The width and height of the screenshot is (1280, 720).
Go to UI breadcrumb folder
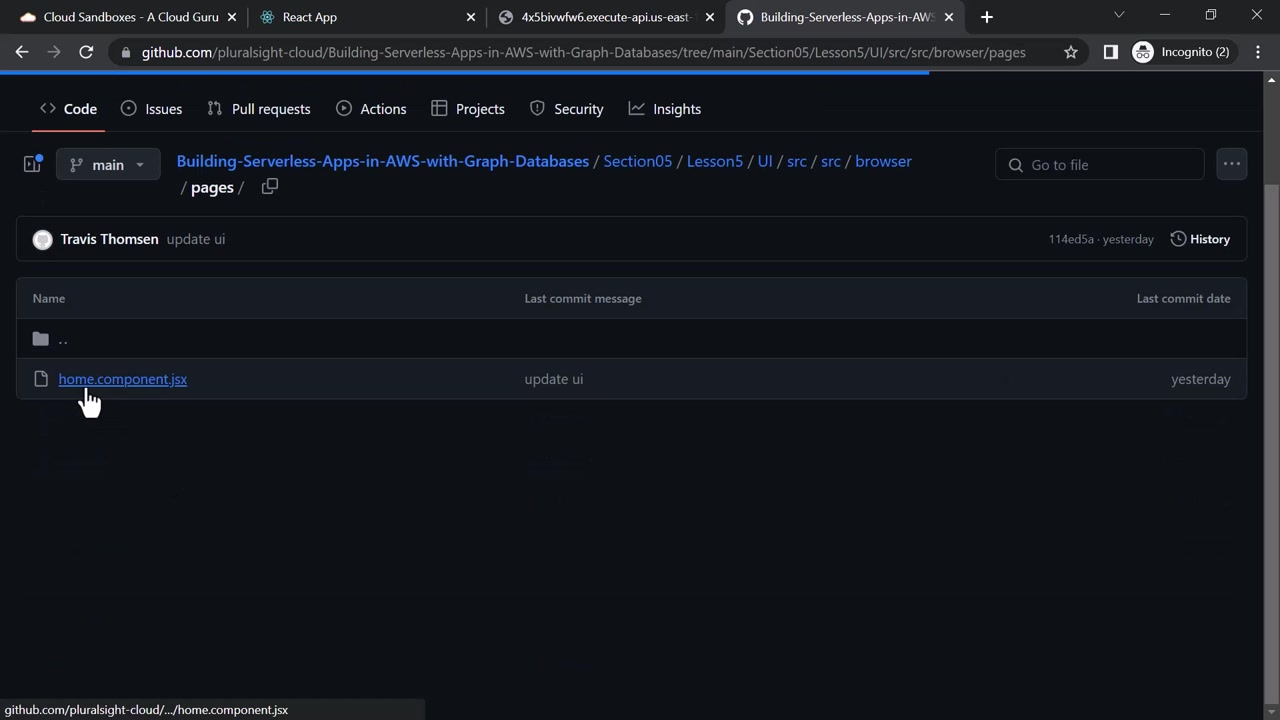pos(765,161)
